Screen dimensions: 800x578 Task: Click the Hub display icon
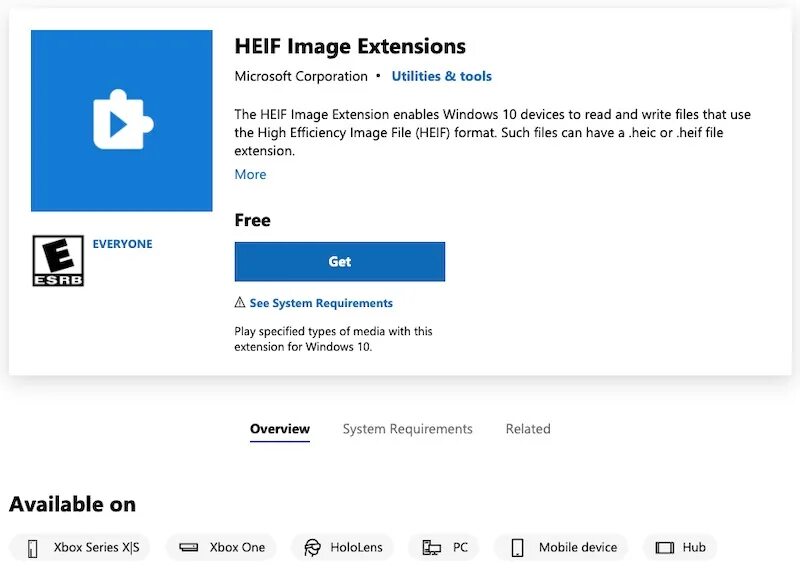tap(664, 547)
